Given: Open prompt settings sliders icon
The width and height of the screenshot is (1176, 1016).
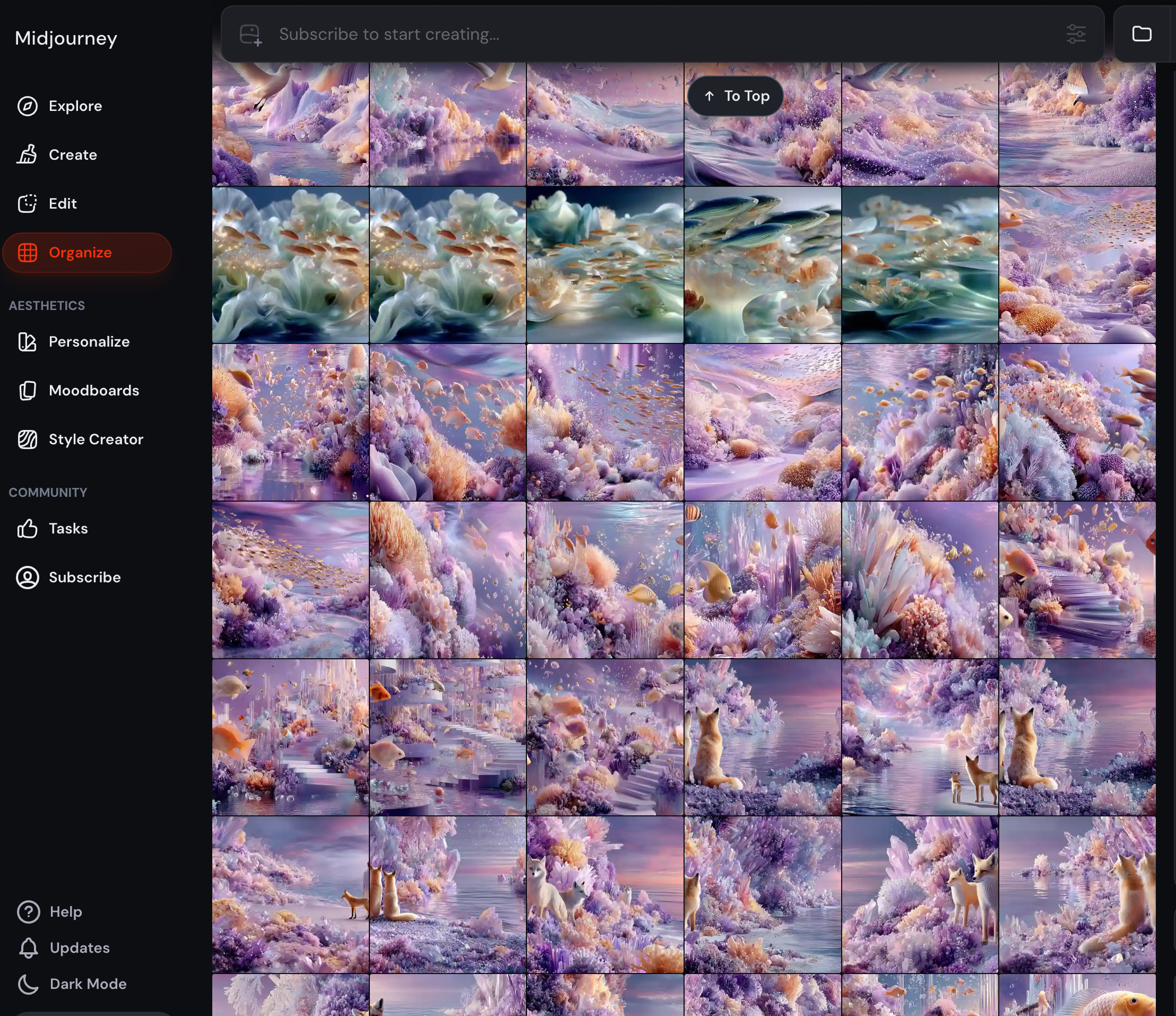Looking at the screenshot, I should click(x=1076, y=34).
